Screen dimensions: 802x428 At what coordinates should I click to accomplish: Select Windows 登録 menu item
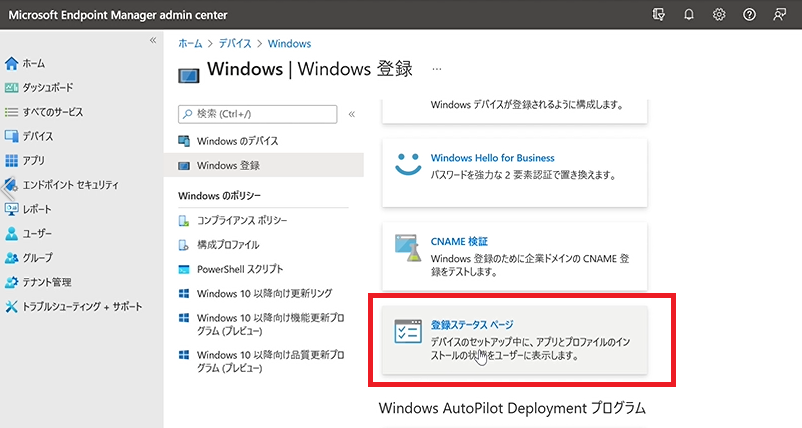tap(263, 166)
